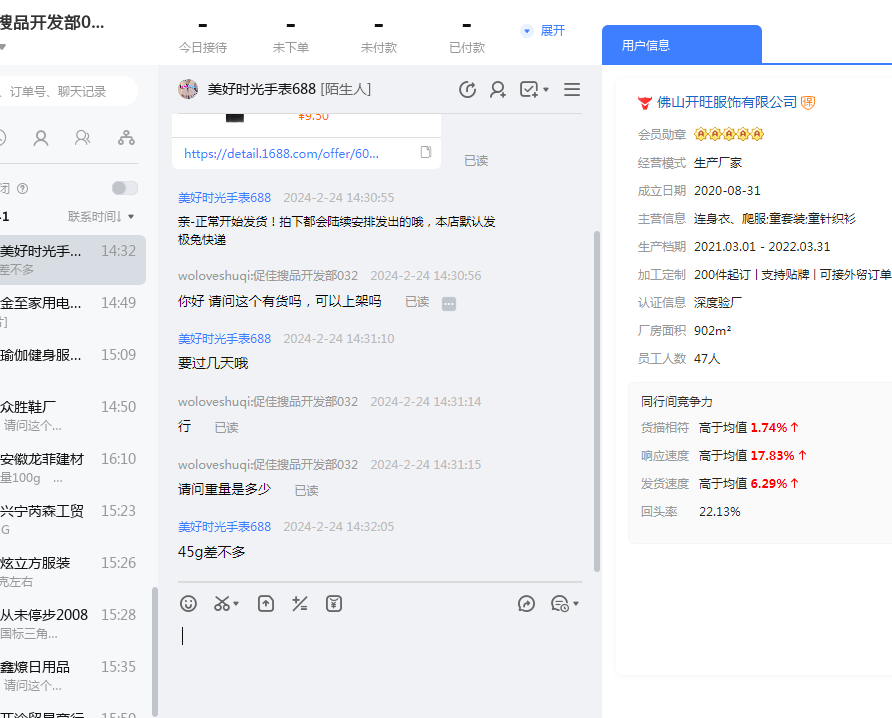Toggle the switch above the contact list

pyautogui.click(x=125, y=188)
